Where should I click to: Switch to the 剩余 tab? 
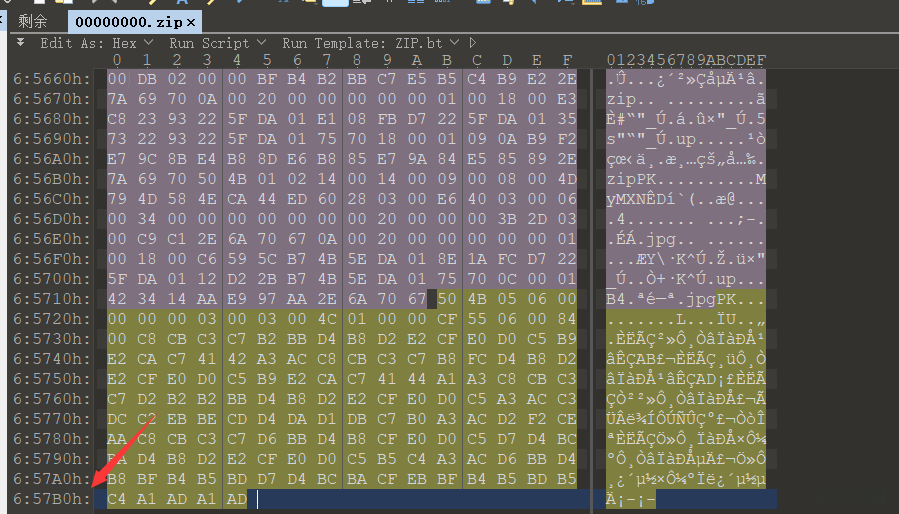32,22
